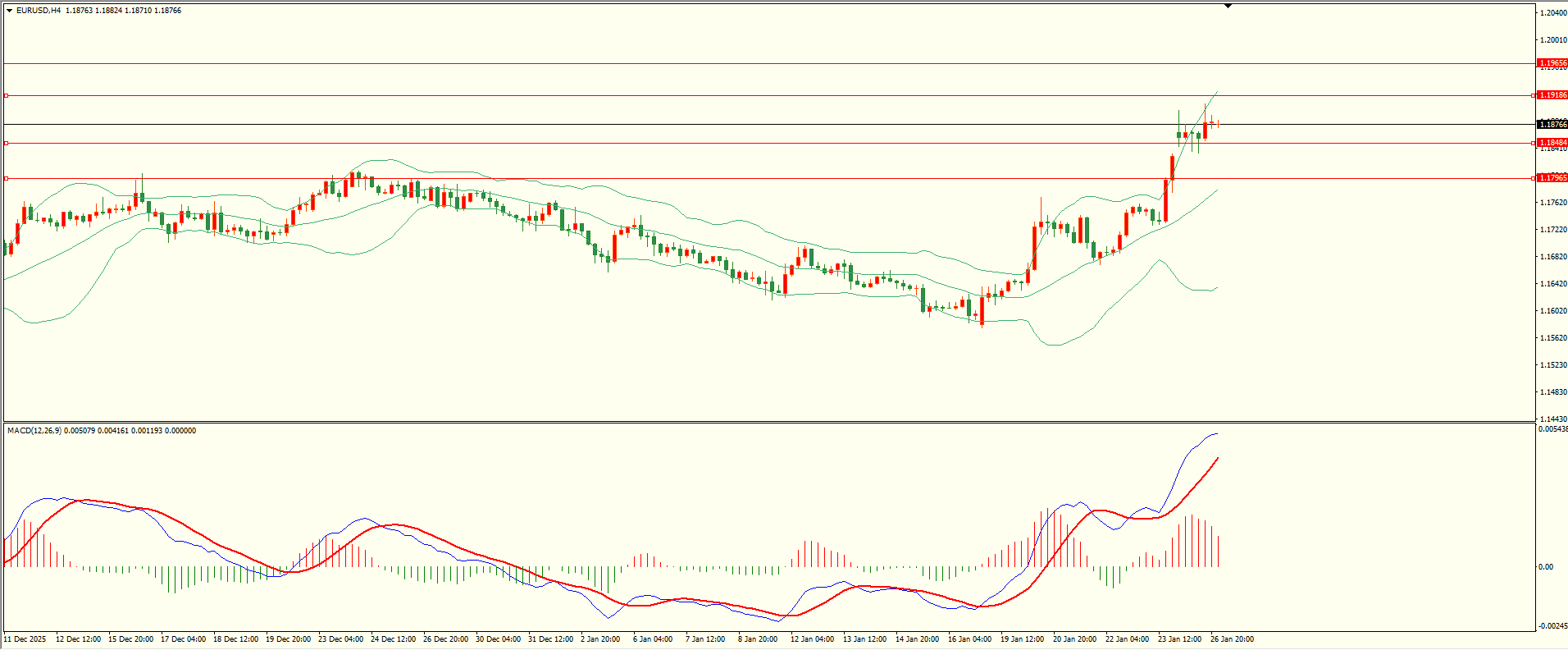This screenshot has height=650, width=1568.
Task: Click the MACD 0.00 level label
Action: point(1545,567)
